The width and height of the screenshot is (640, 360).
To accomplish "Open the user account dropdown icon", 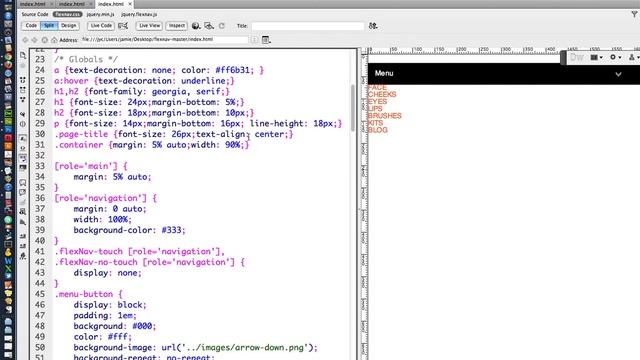I will [634, 58].
